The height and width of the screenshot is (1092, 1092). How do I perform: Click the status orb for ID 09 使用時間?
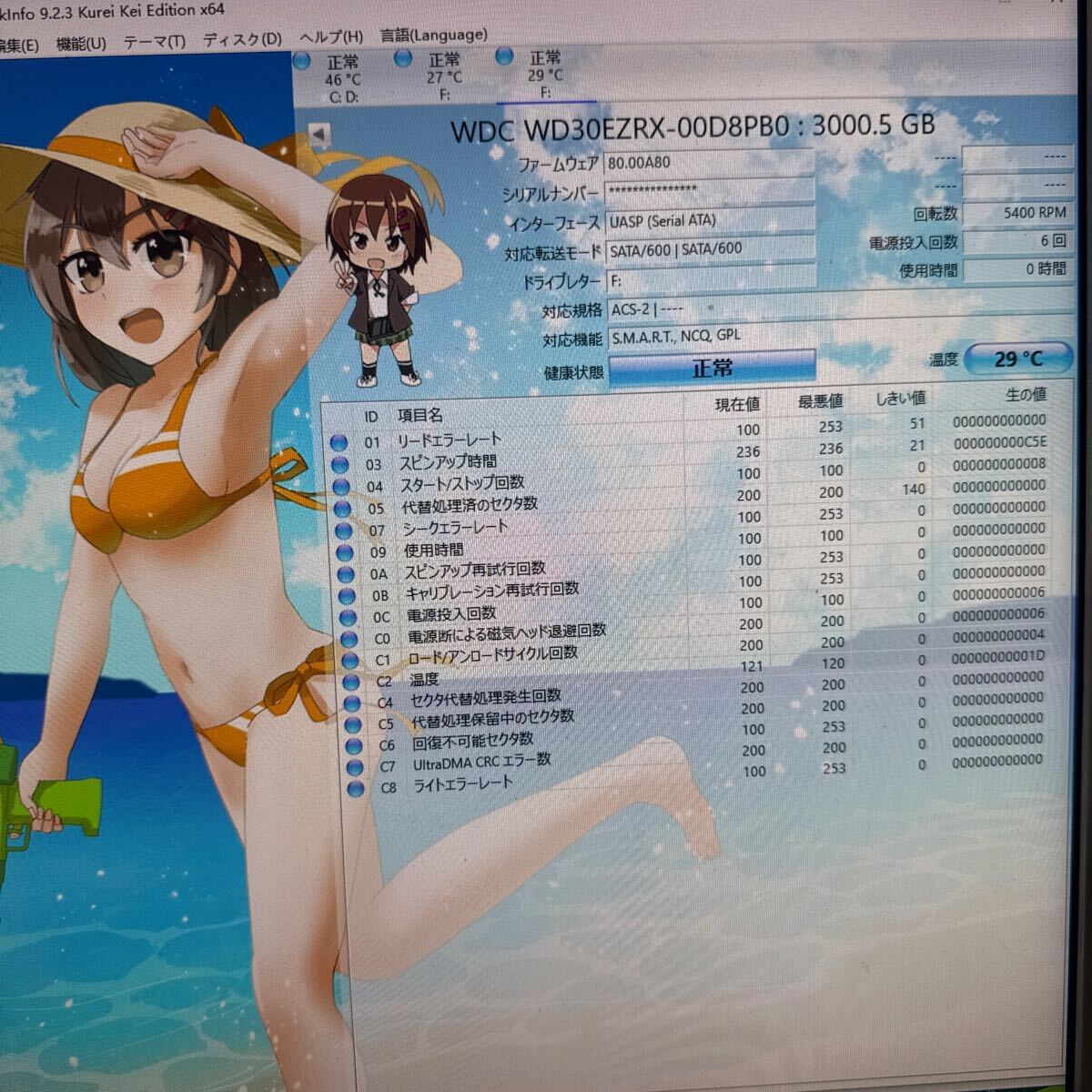point(344,552)
